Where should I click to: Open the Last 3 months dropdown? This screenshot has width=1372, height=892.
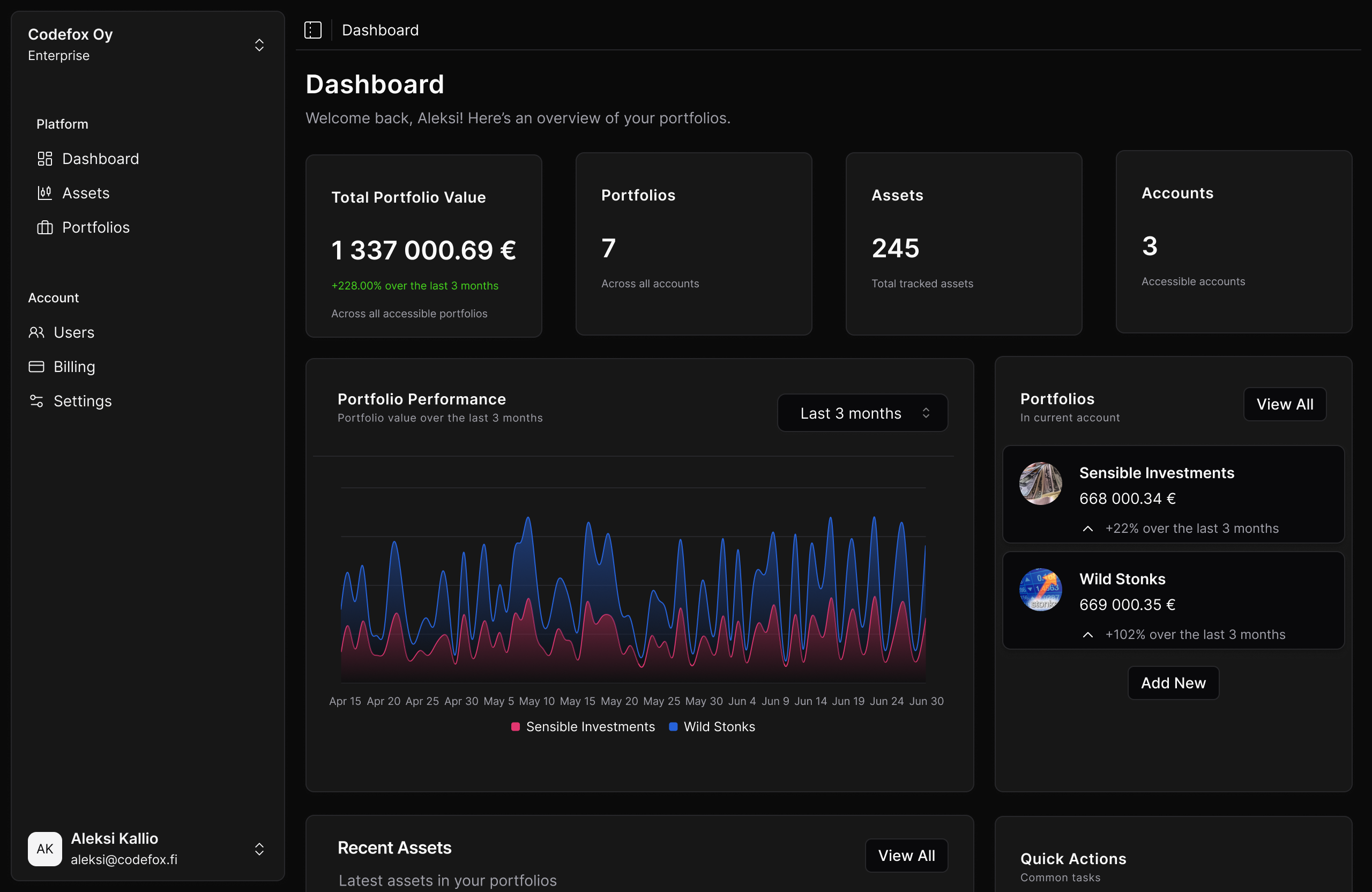click(862, 412)
